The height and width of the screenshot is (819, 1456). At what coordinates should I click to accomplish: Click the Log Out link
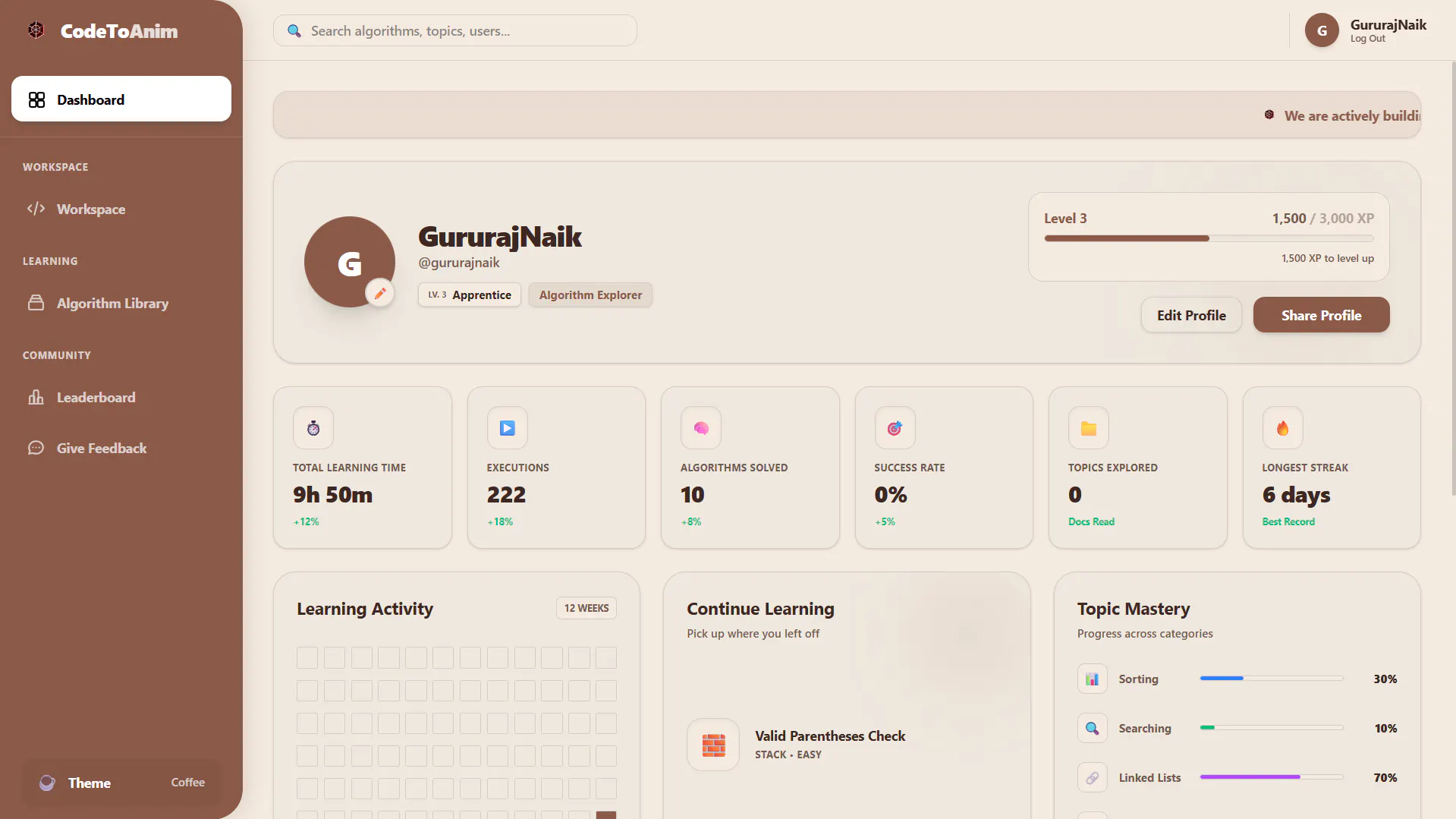point(1367,39)
